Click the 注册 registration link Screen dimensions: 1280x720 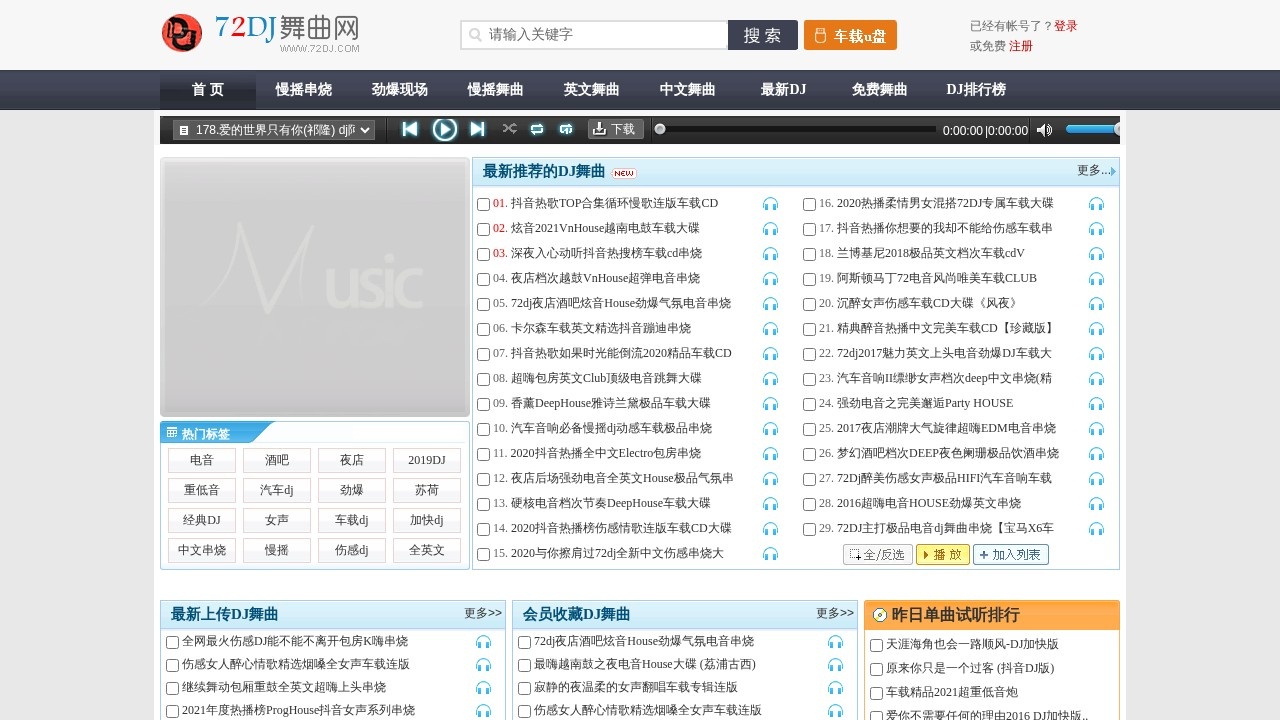coord(1021,45)
